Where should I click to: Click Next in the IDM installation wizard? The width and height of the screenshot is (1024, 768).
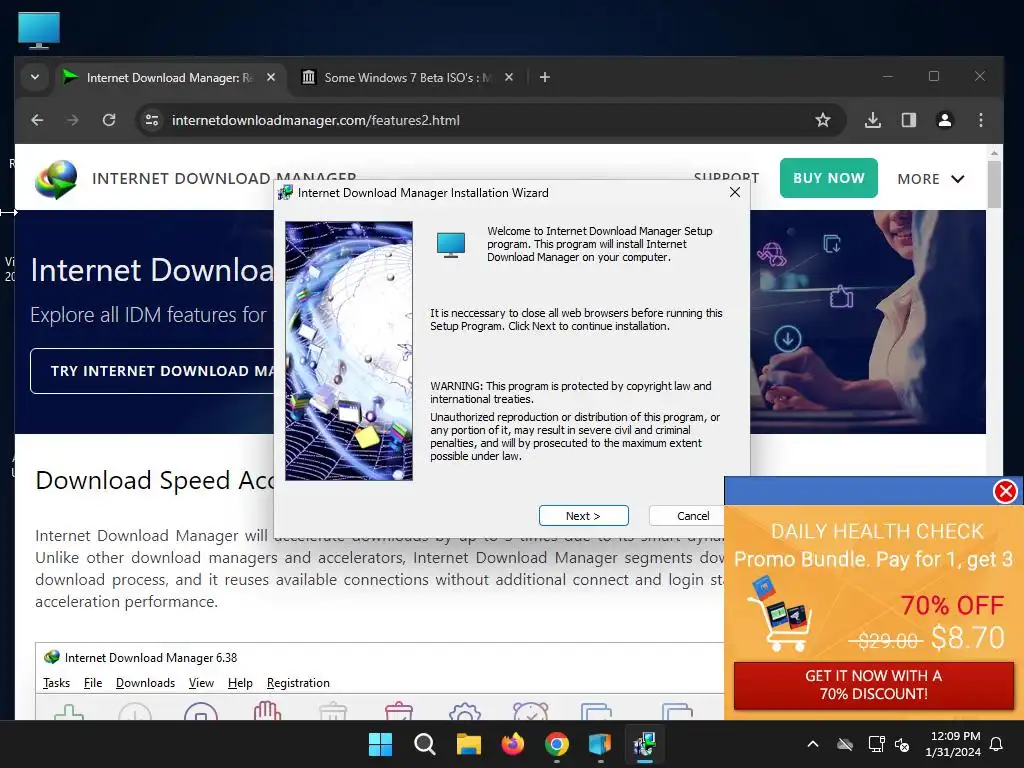tap(583, 515)
